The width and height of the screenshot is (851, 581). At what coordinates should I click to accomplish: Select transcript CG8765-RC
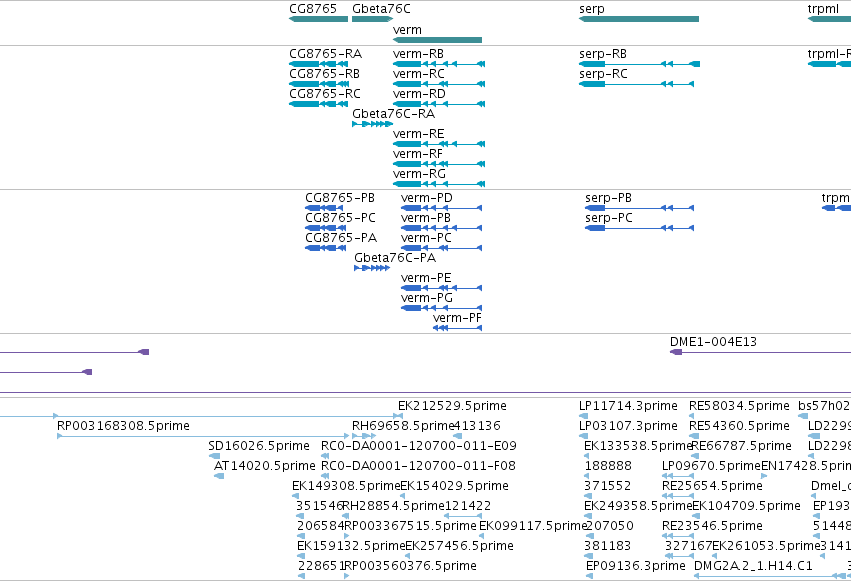point(319,104)
